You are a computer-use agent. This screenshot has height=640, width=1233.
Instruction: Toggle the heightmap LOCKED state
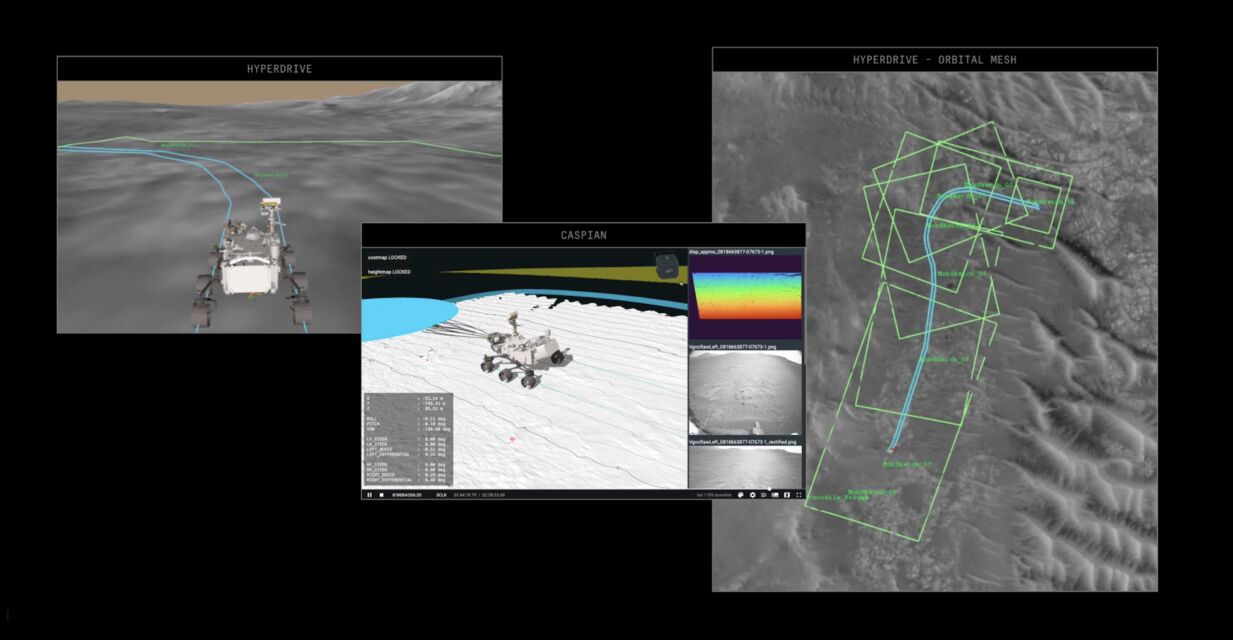[389, 272]
